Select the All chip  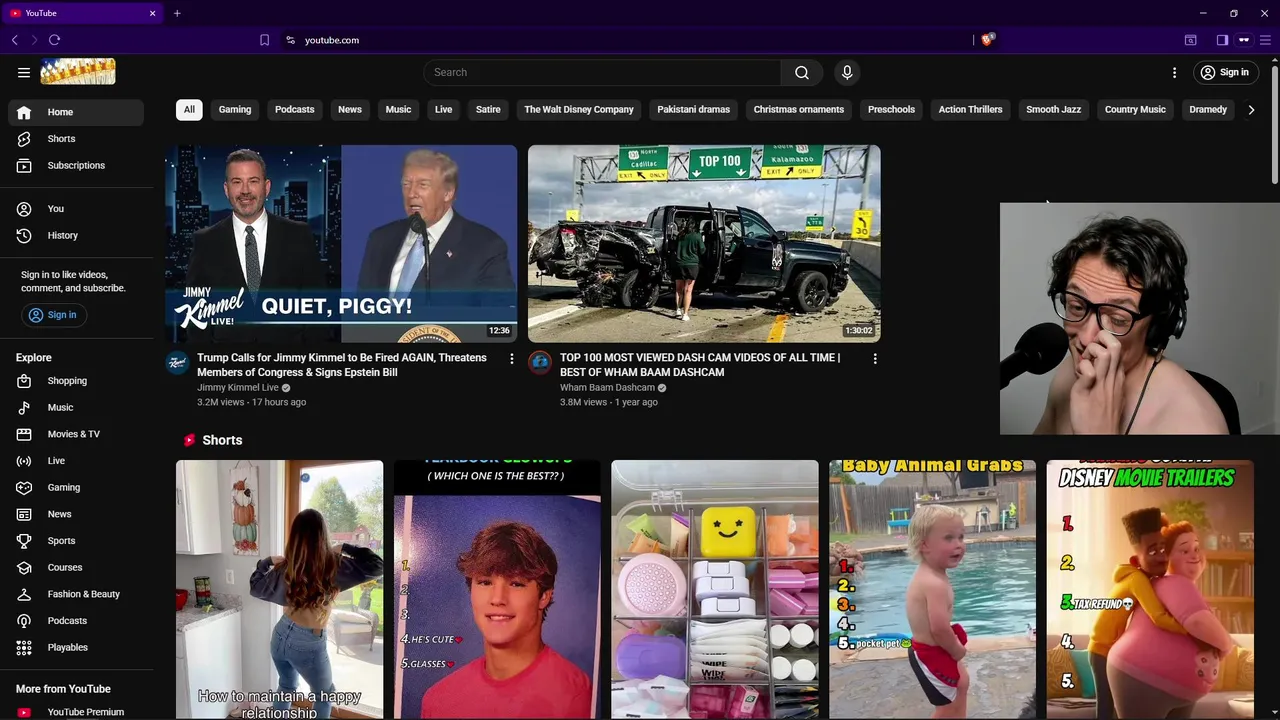pos(189,110)
